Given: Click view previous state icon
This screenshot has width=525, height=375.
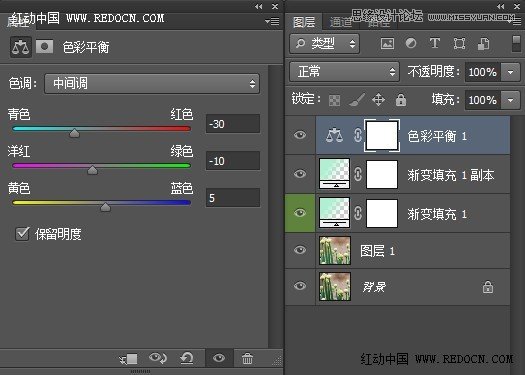Looking at the screenshot, I should coord(158,358).
